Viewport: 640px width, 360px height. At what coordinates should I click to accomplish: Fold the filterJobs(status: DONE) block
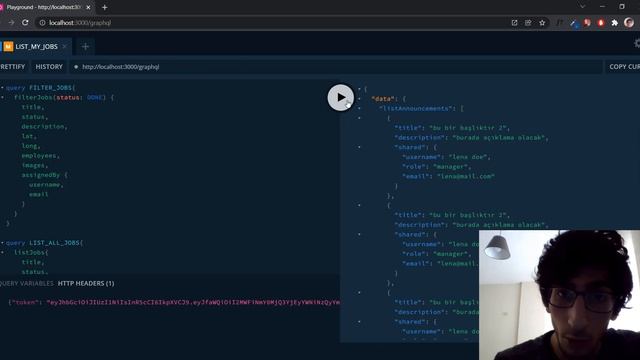click(2, 98)
